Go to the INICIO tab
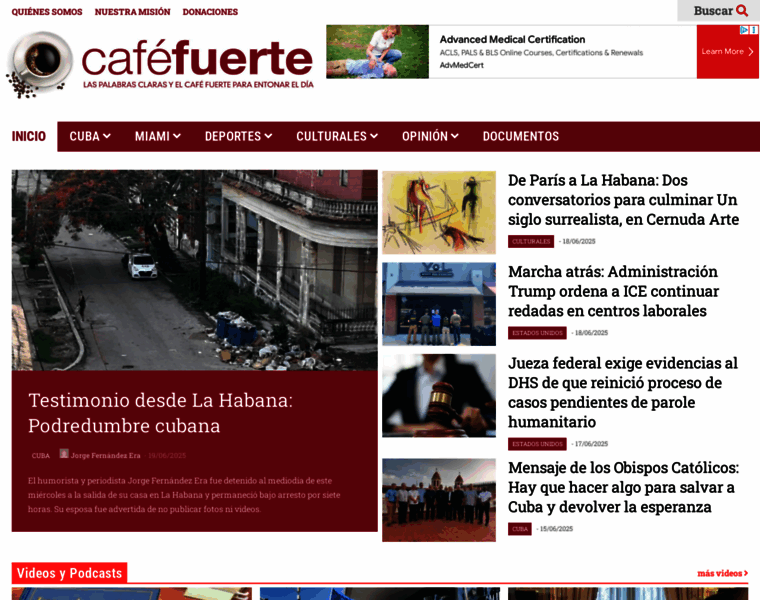Viewport: 760px width, 600px height. 29,136
